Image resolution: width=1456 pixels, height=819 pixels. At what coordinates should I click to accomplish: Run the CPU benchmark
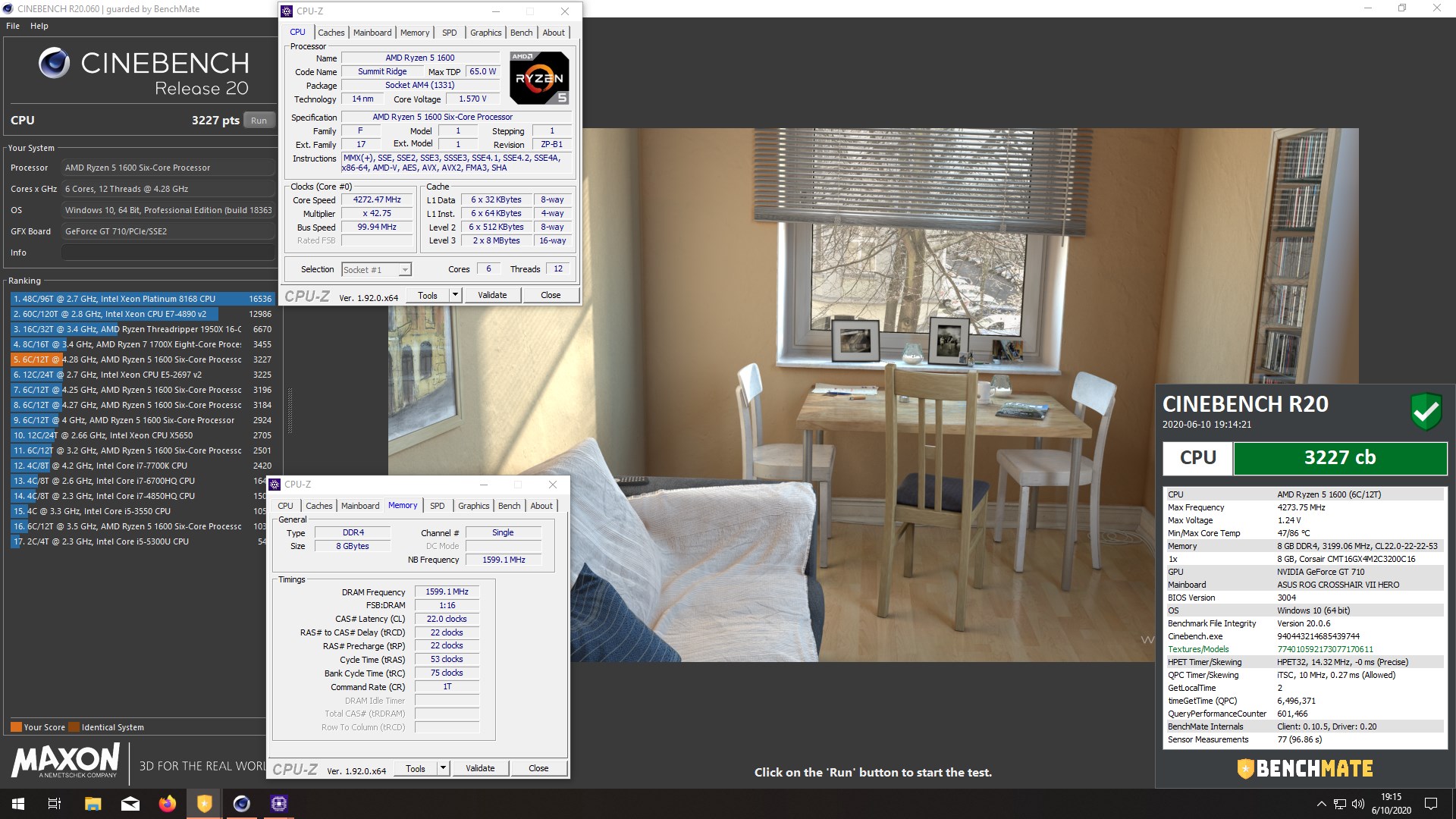click(x=259, y=121)
